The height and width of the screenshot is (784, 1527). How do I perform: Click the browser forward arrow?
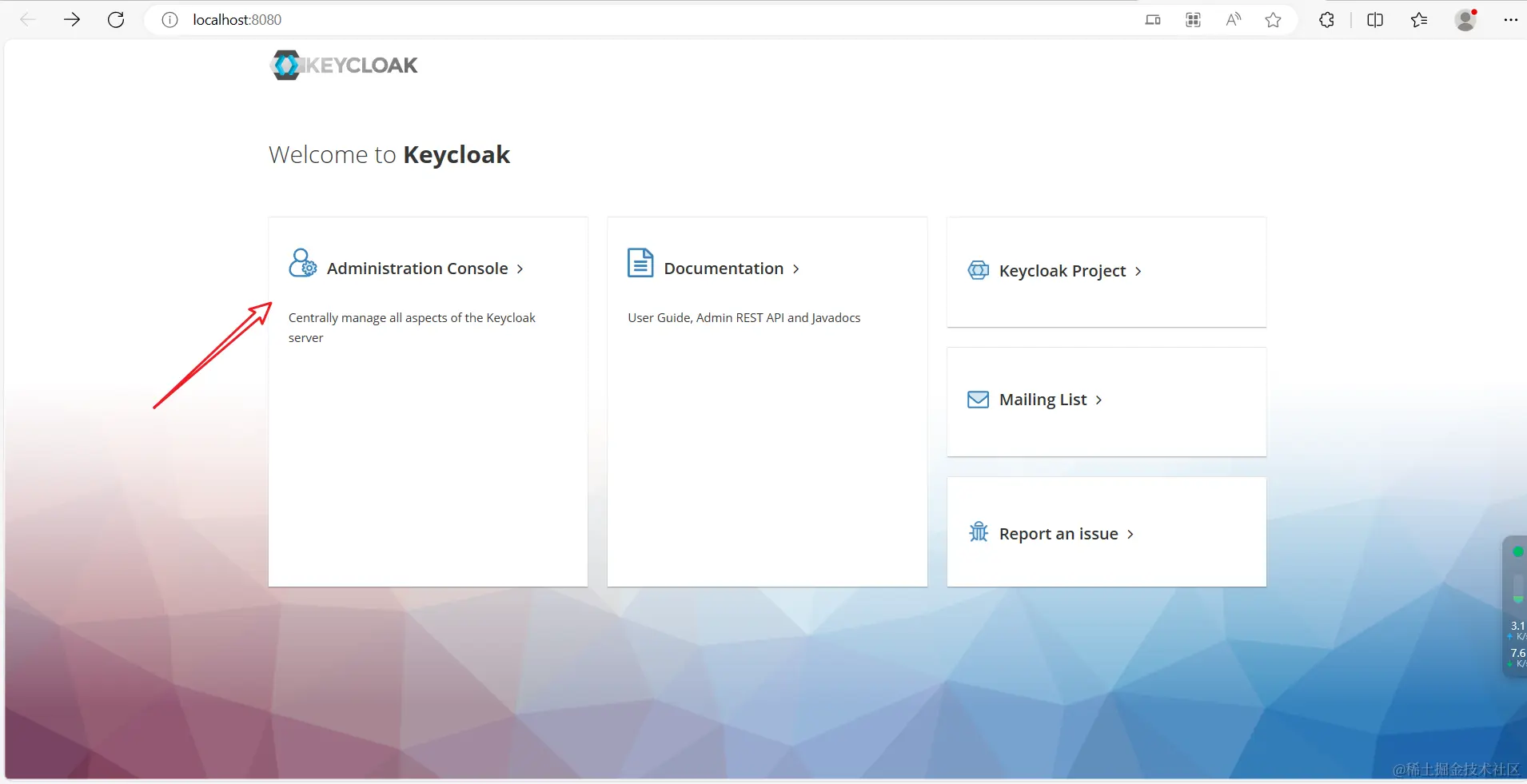72,20
